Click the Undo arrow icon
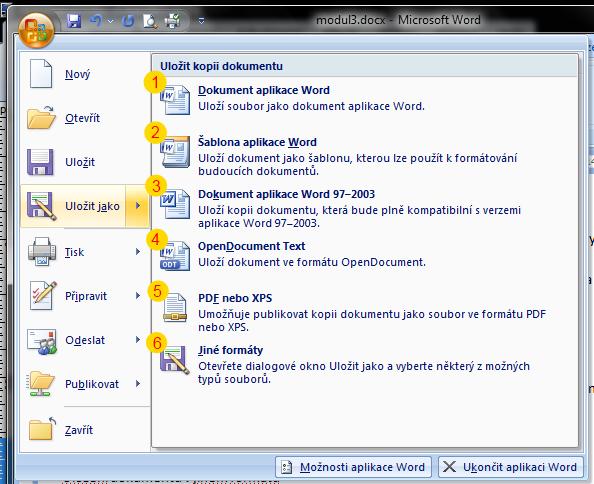Image resolution: width=594 pixels, height=484 pixels. click(x=96, y=20)
